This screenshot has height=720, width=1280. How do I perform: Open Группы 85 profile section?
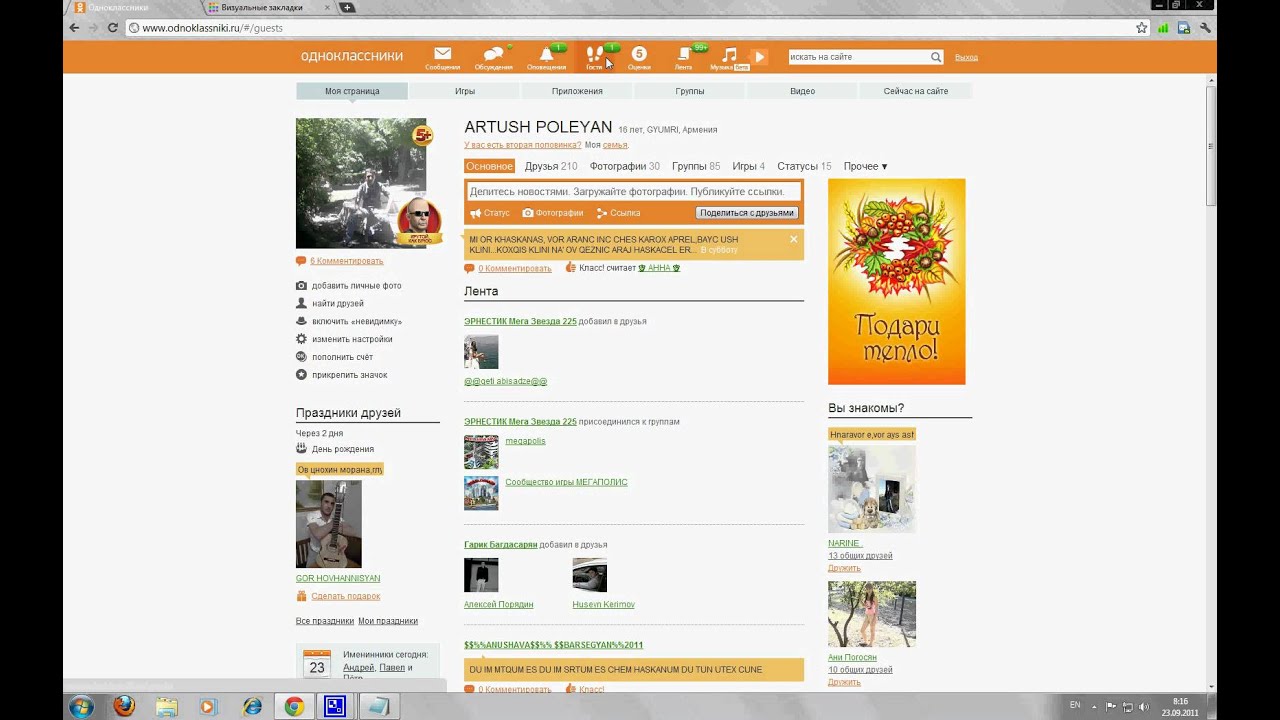click(696, 166)
